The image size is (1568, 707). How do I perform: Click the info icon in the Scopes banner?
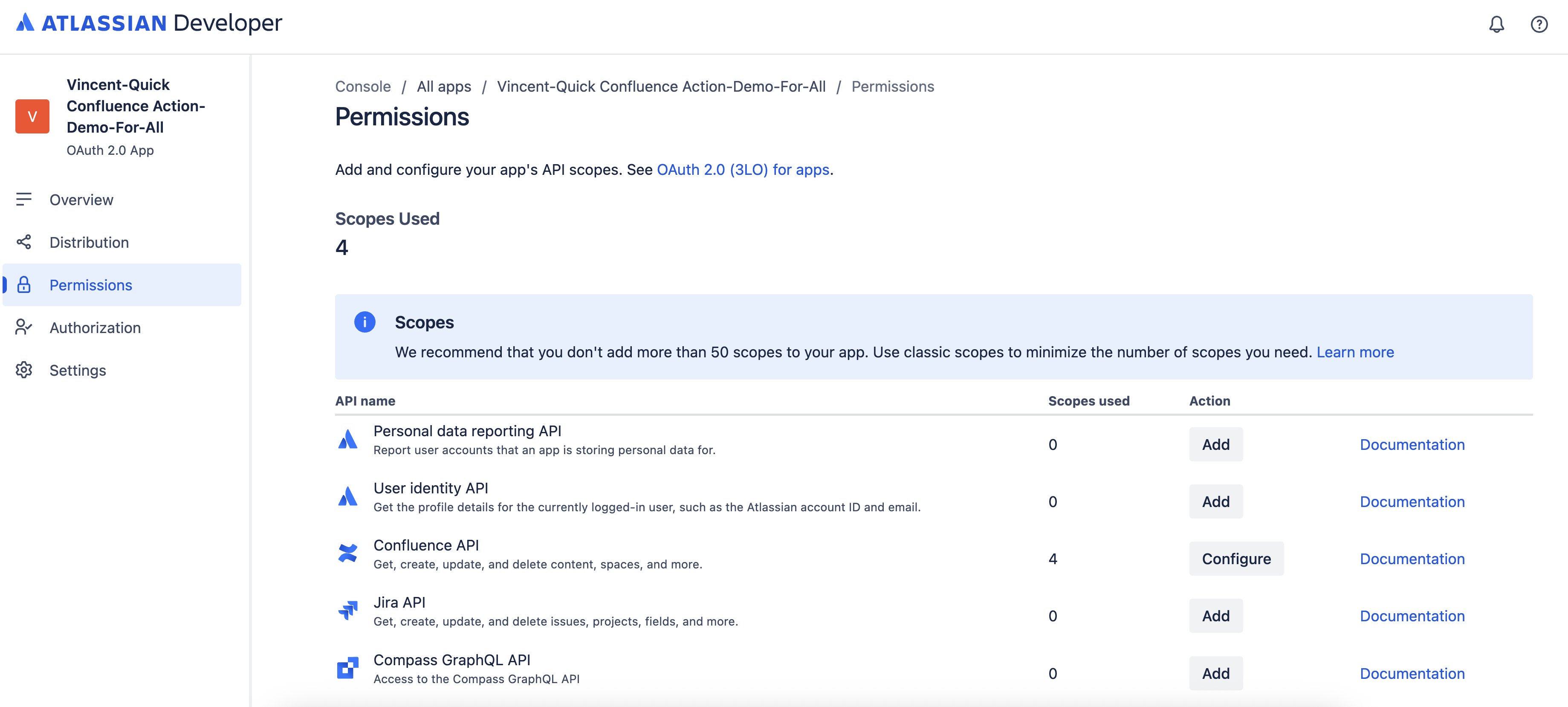coord(365,322)
